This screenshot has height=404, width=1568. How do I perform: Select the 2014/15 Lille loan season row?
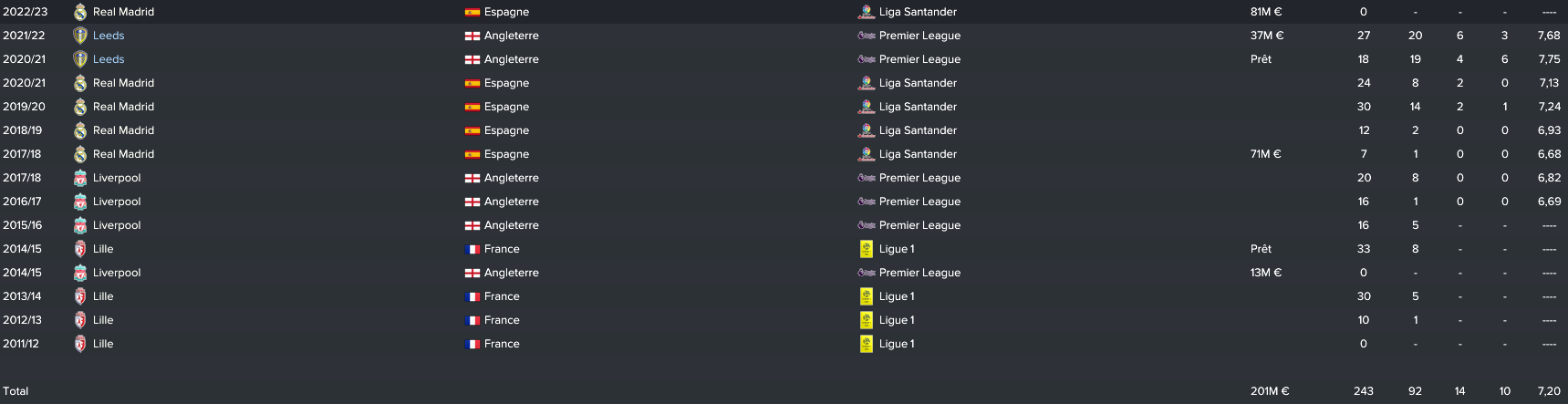(x=784, y=249)
